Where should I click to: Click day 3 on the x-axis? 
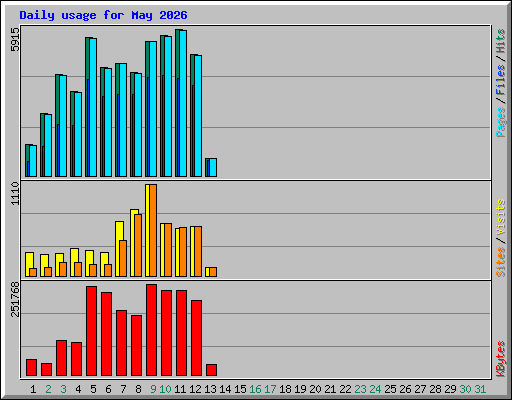63,389
